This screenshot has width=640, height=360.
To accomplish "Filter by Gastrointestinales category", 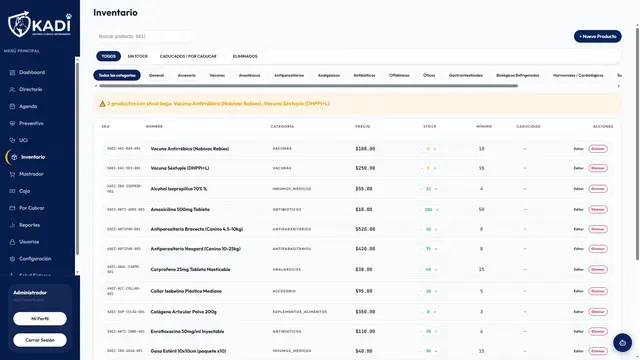I will click(x=466, y=76).
